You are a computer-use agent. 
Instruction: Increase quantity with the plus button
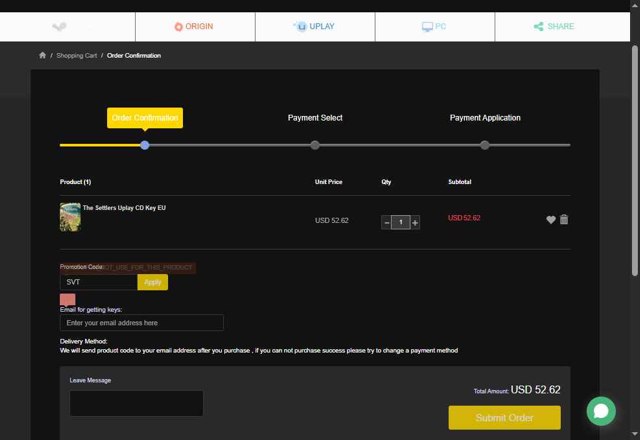pyautogui.click(x=415, y=222)
